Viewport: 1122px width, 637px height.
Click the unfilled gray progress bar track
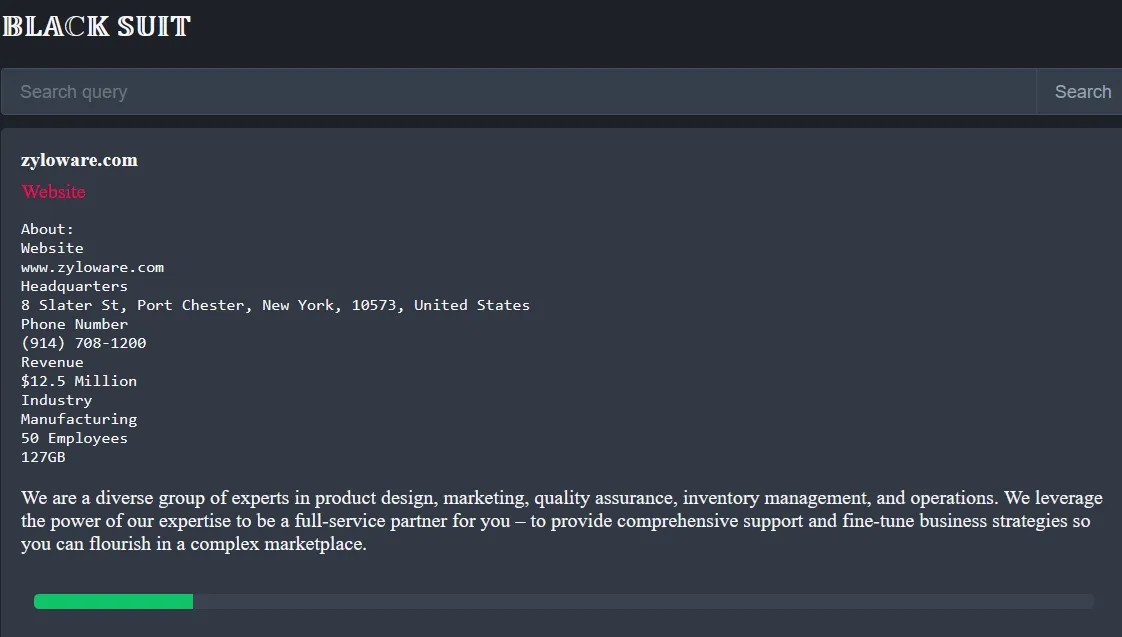pos(640,601)
